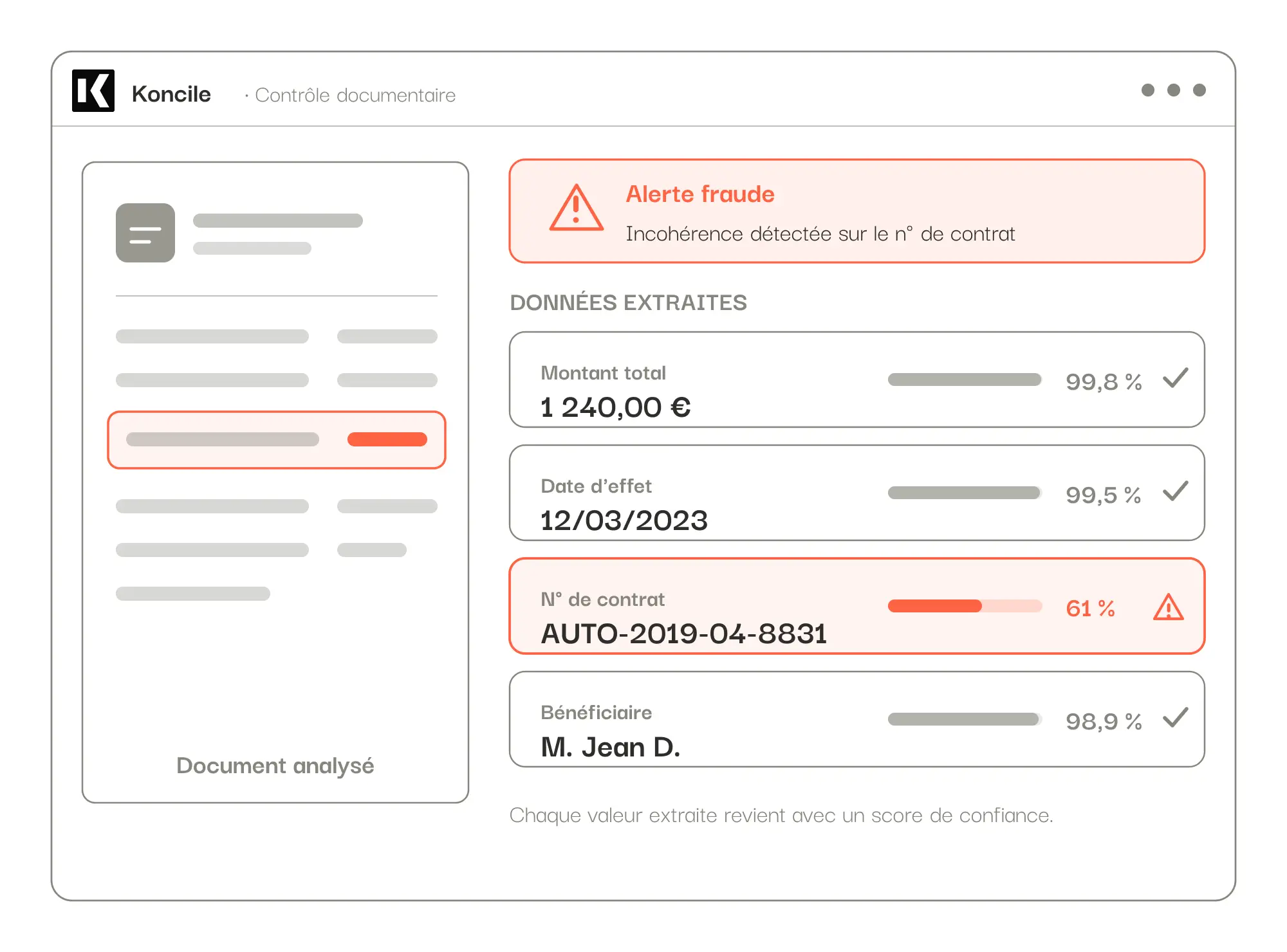This screenshot has width=1287, height=952.
Task: Click the Koncile K logo icon
Action: click(x=93, y=91)
